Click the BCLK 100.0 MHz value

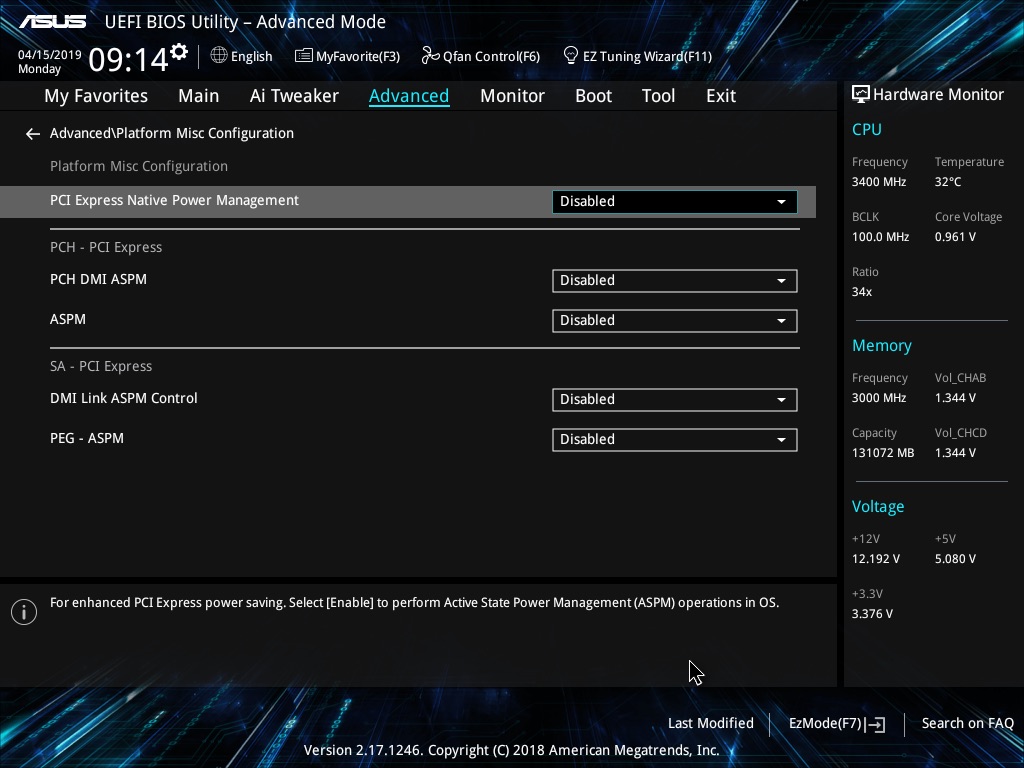(880, 237)
